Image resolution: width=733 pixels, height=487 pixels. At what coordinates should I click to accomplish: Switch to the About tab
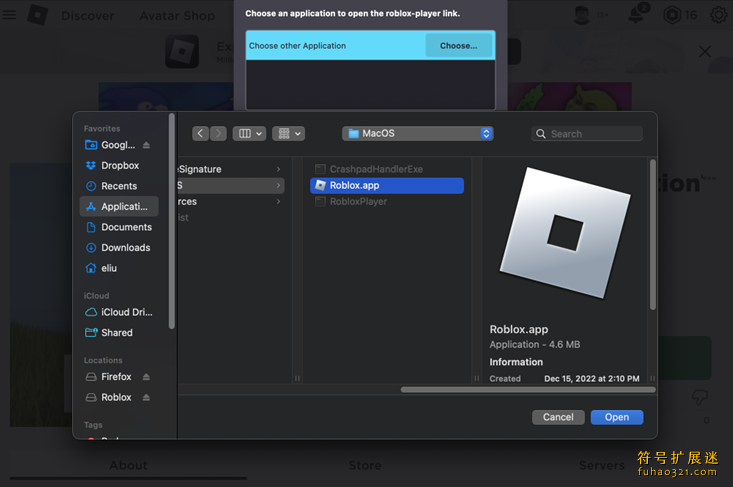pyautogui.click(x=128, y=466)
